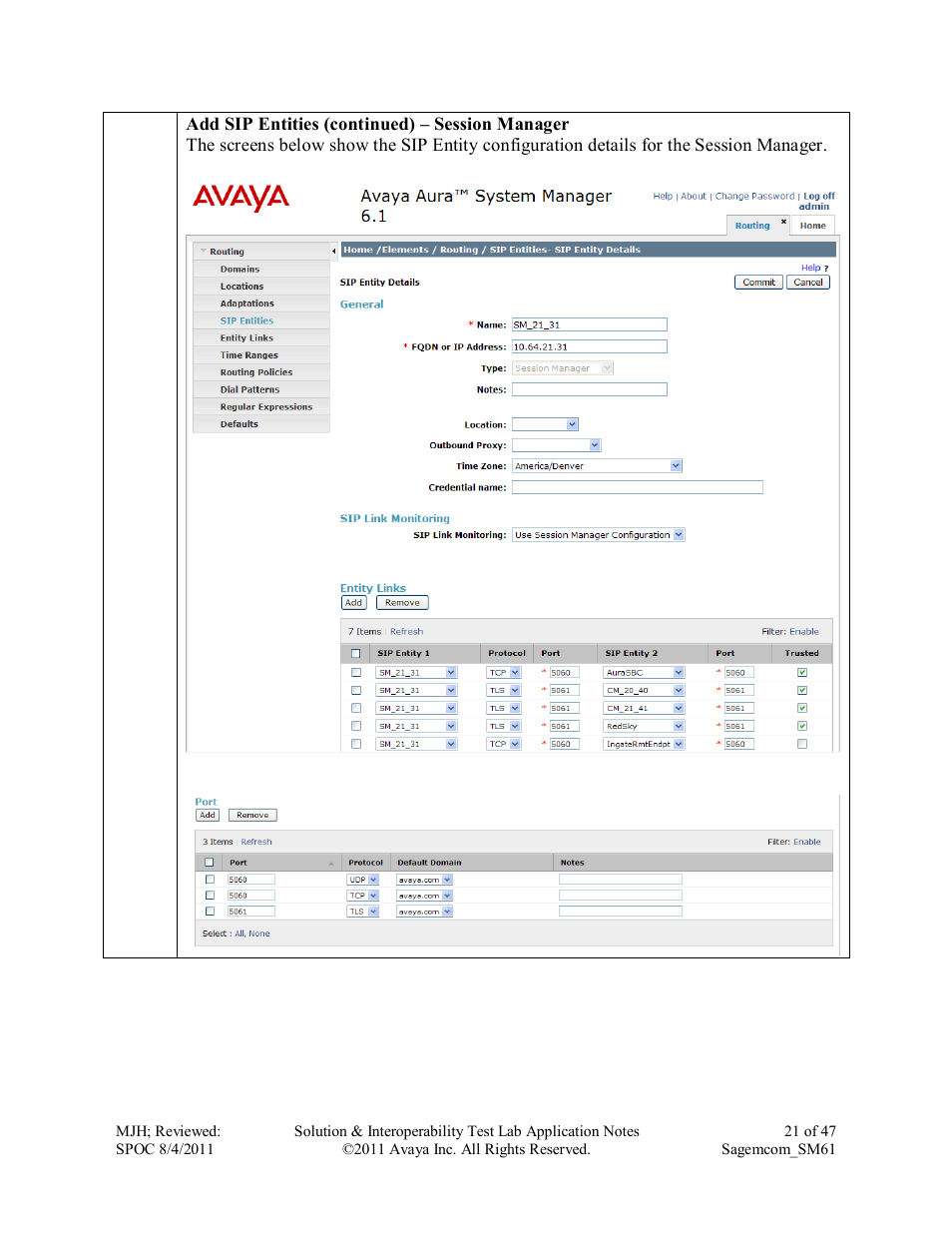Switch to the Routing tab

752,226
